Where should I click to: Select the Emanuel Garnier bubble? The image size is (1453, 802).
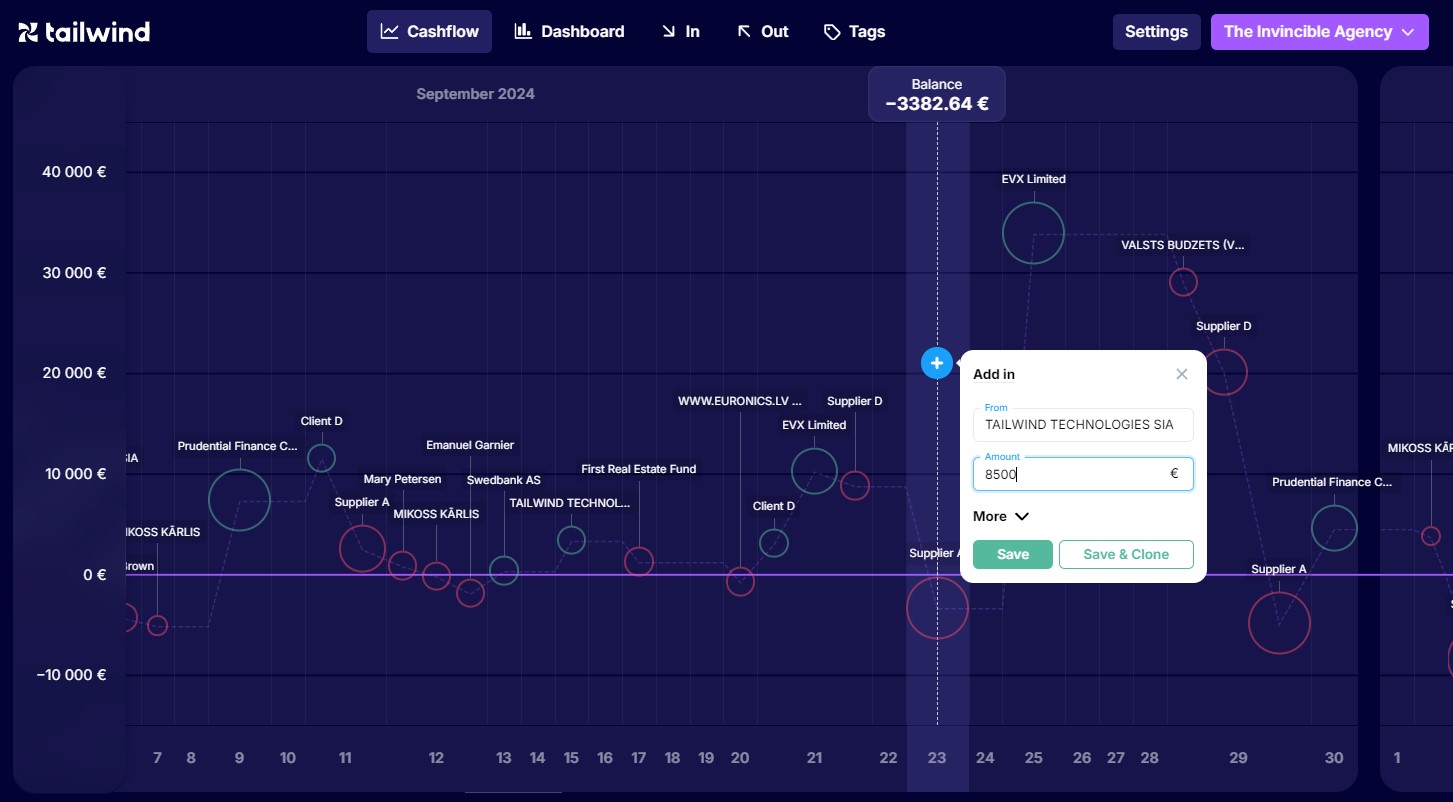pyautogui.click(x=470, y=593)
